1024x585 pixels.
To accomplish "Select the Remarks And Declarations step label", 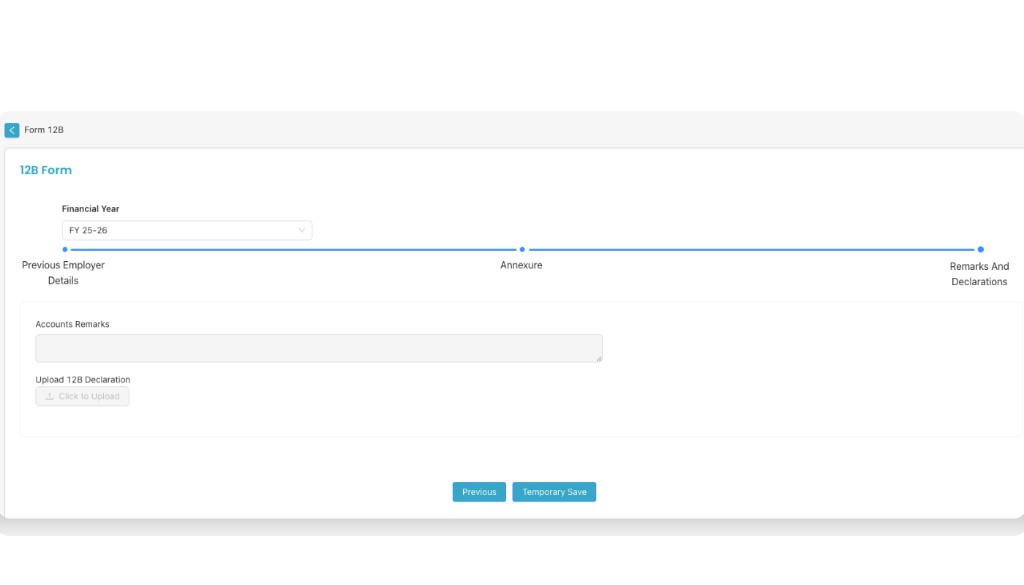I will pos(979,274).
